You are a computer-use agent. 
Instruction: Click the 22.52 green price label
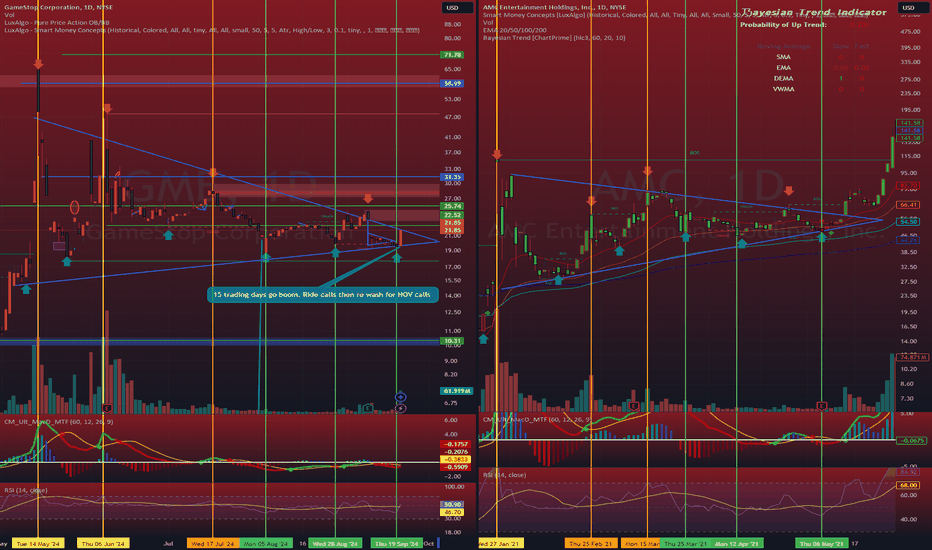(x=452, y=215)
